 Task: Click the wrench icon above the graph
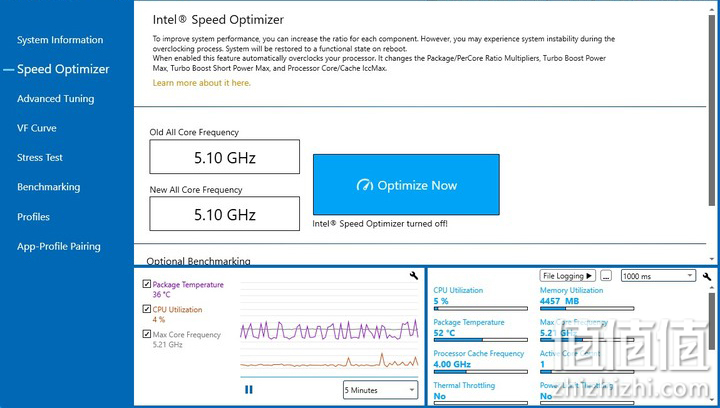413,275
